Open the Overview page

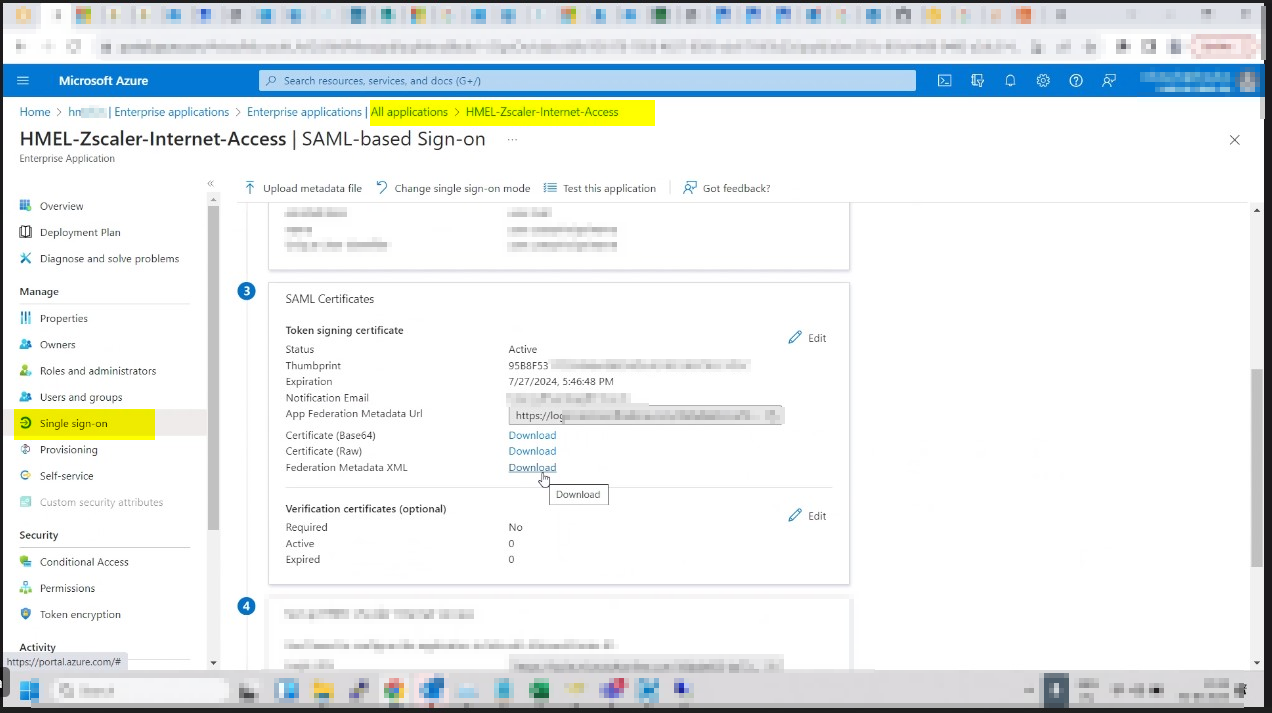(x=61, y=206)
